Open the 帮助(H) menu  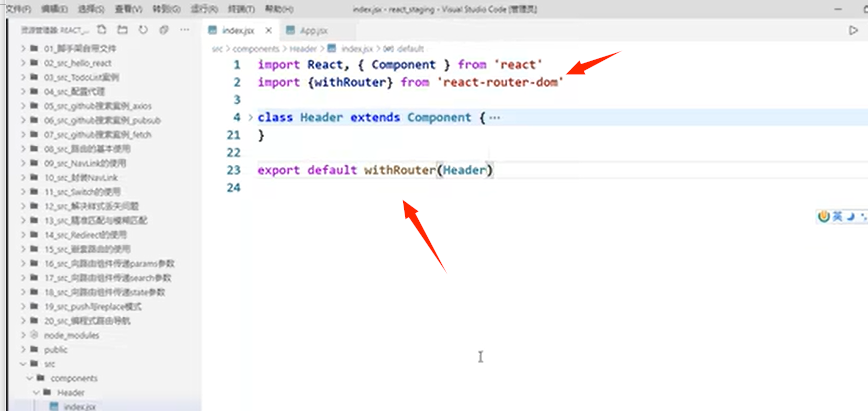click(x=279, y=9)
